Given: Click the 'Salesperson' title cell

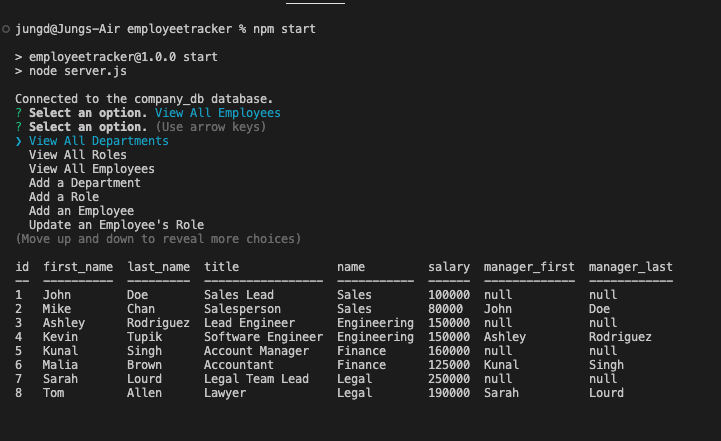Looking at the screenshot, I should pyautogui.click(x=242, y=309).
